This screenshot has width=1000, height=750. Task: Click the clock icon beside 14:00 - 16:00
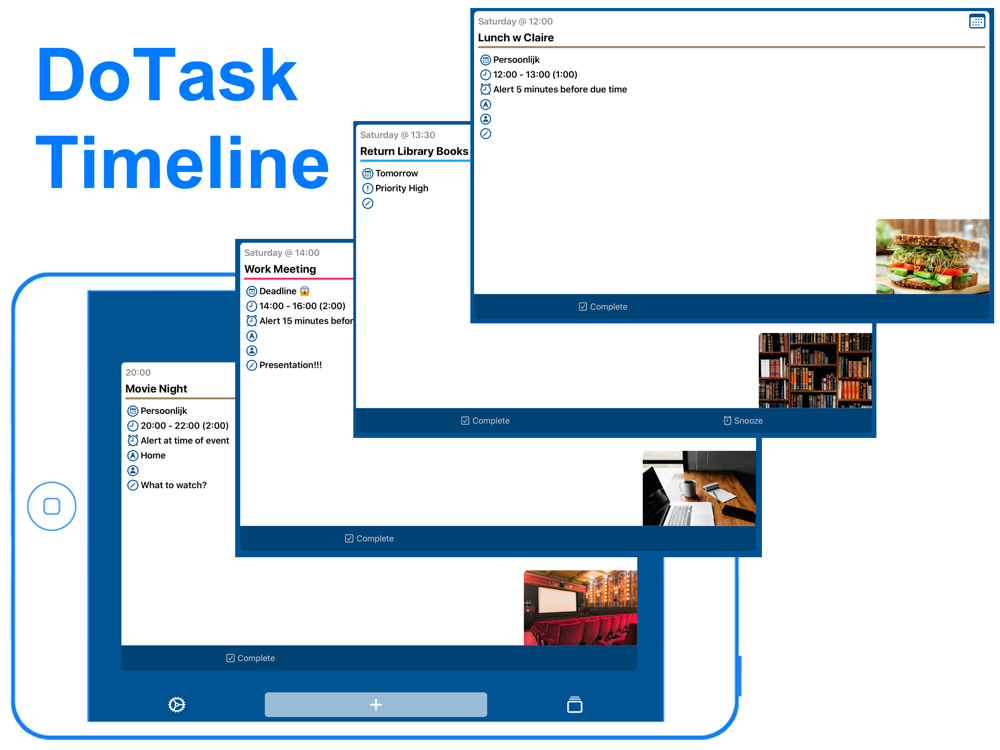251,306
